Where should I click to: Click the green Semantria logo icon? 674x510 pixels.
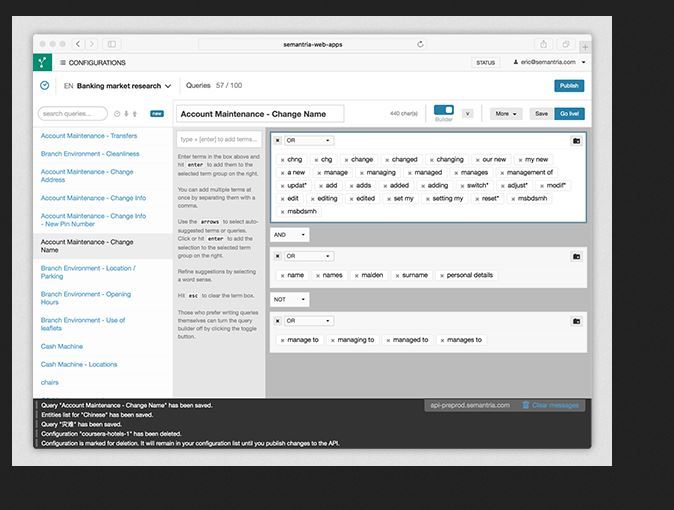pos(42,62)
